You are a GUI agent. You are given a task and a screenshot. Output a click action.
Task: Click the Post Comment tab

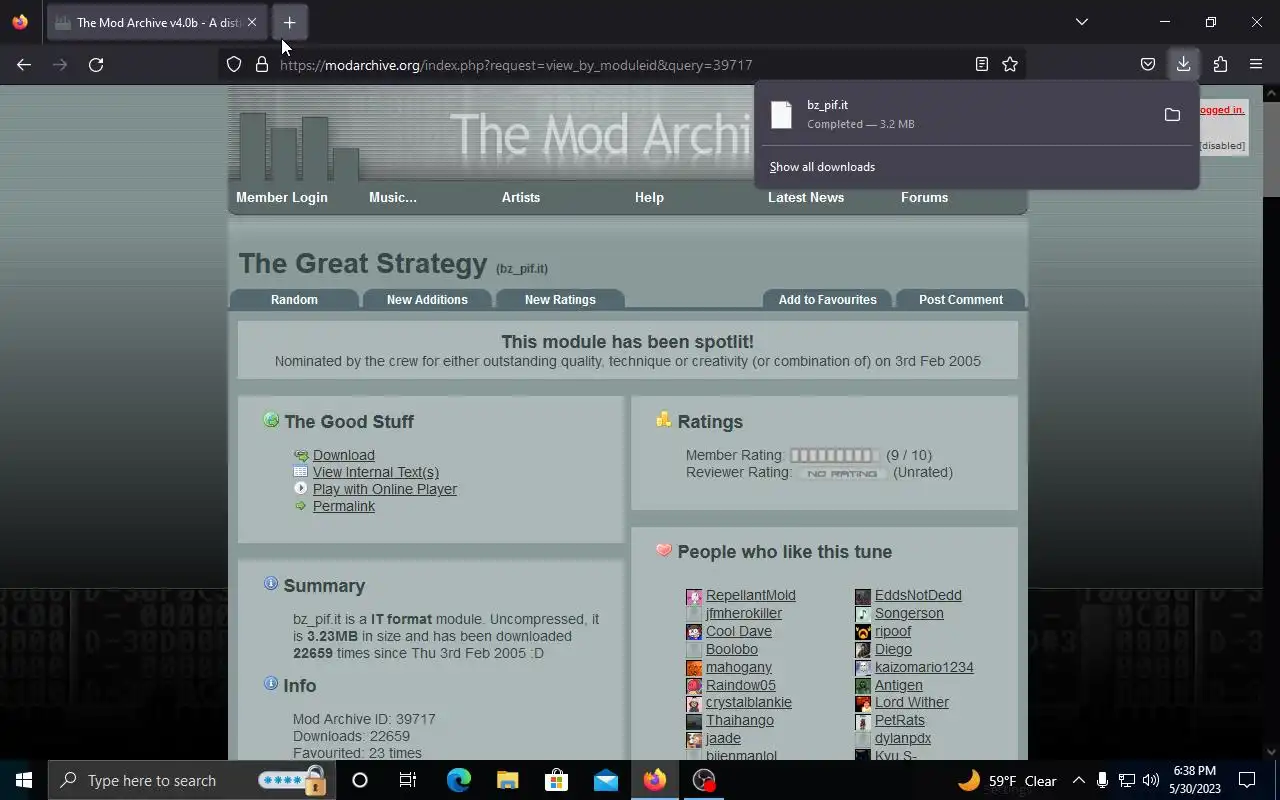tap(961, 299)
